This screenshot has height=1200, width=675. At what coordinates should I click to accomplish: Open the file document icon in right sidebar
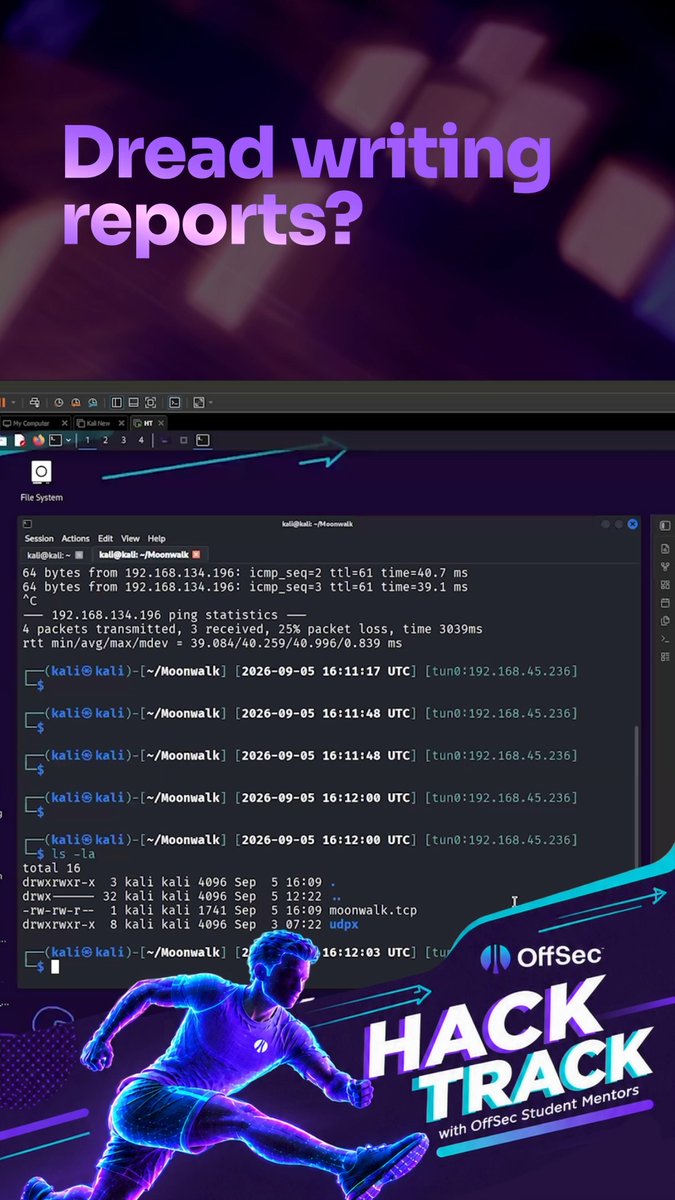click(665, 549)
